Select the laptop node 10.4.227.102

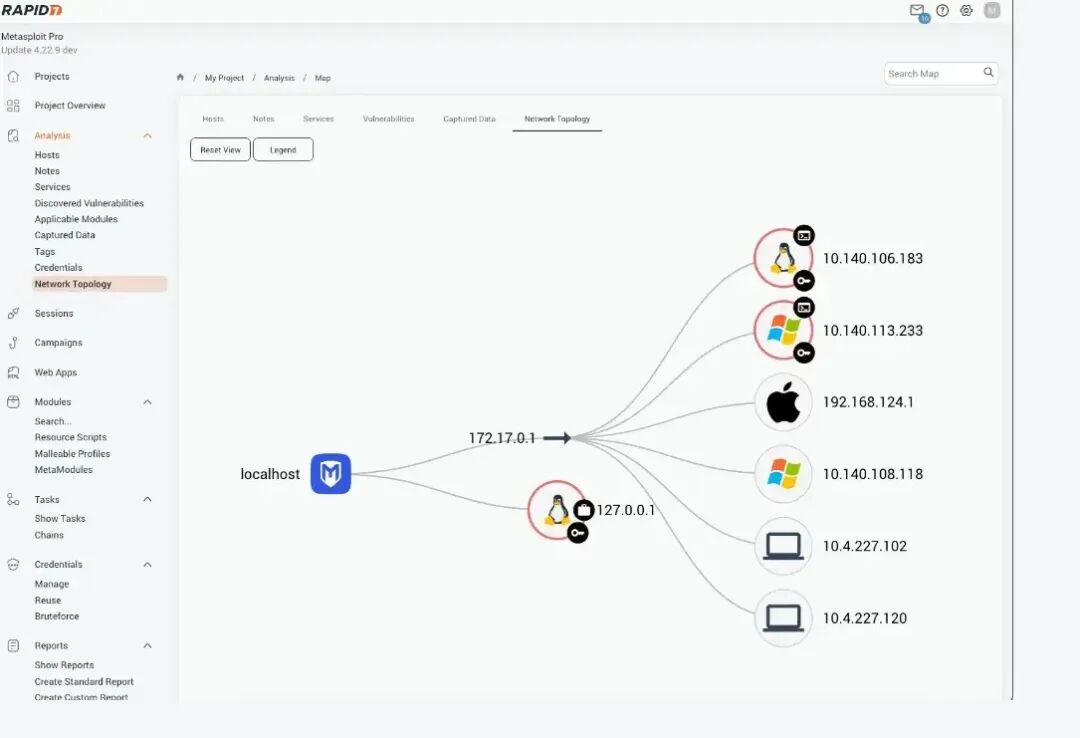pos(783,546)
